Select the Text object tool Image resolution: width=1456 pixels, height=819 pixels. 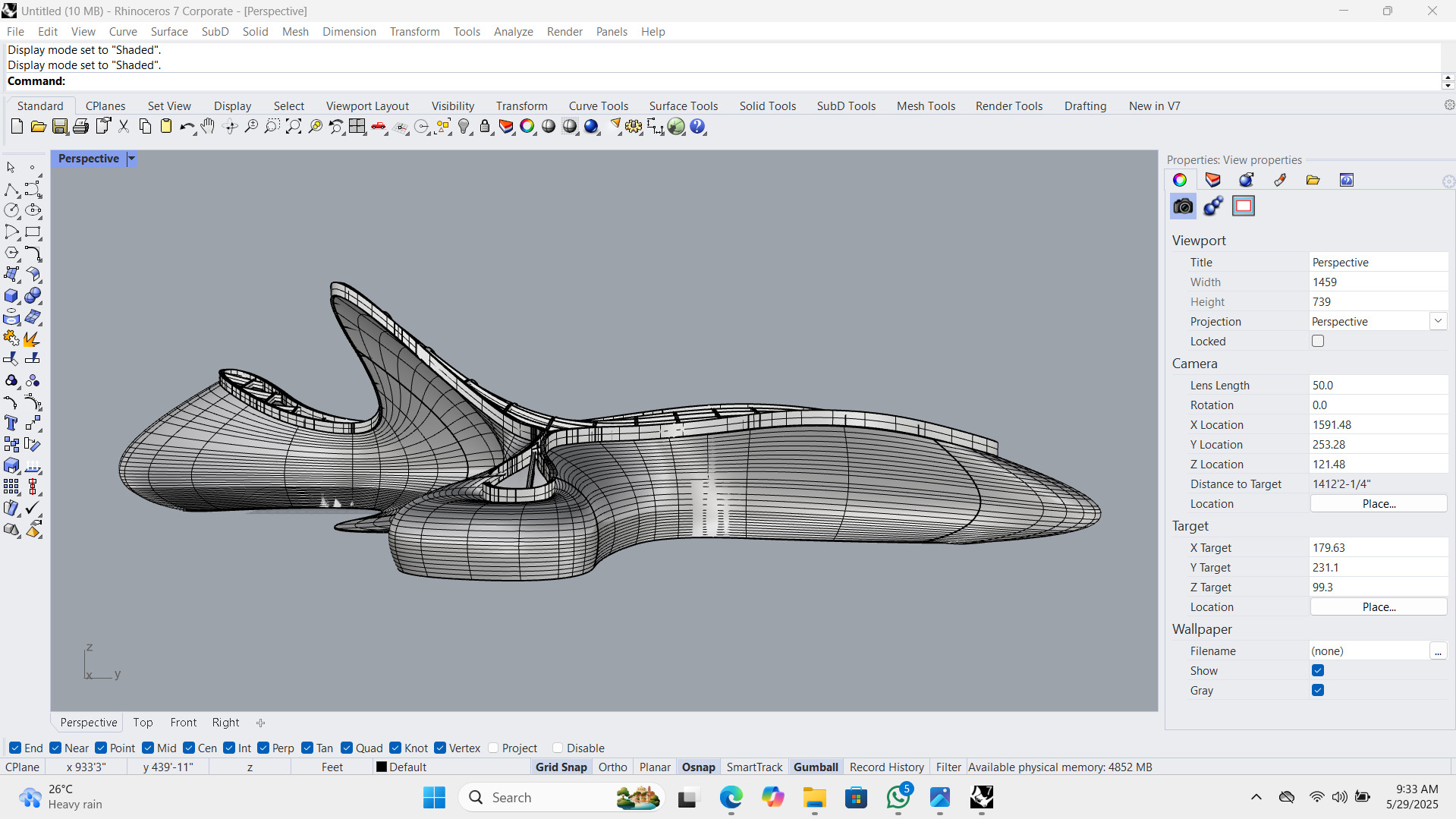tap(12, 424)
